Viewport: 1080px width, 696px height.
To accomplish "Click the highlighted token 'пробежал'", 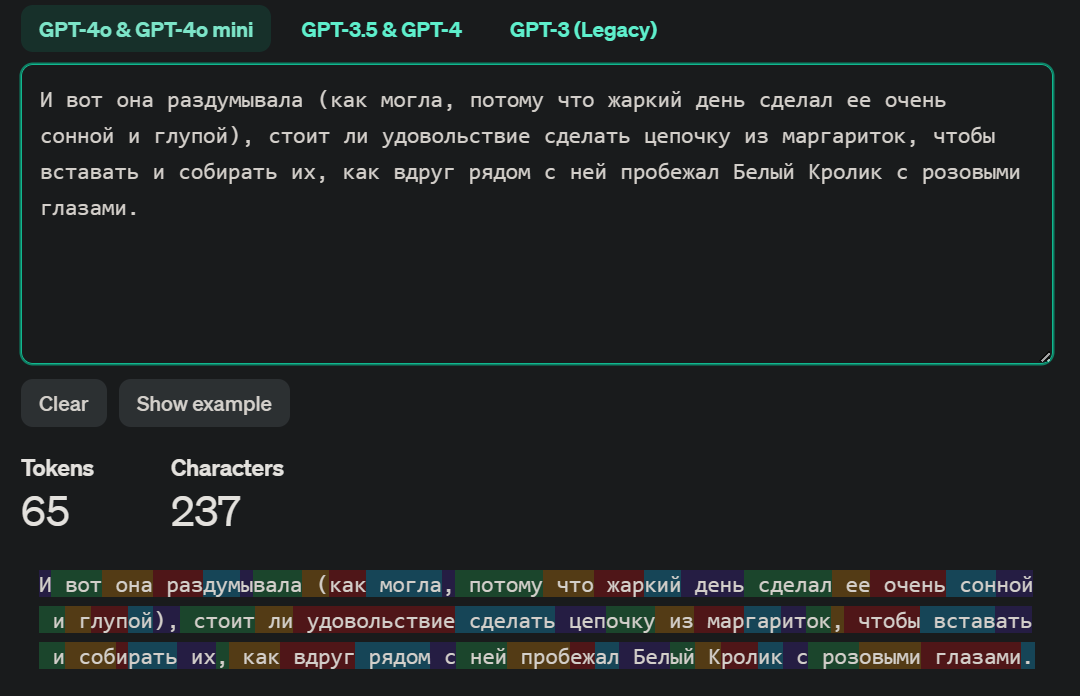I will (x=563, y=657).
